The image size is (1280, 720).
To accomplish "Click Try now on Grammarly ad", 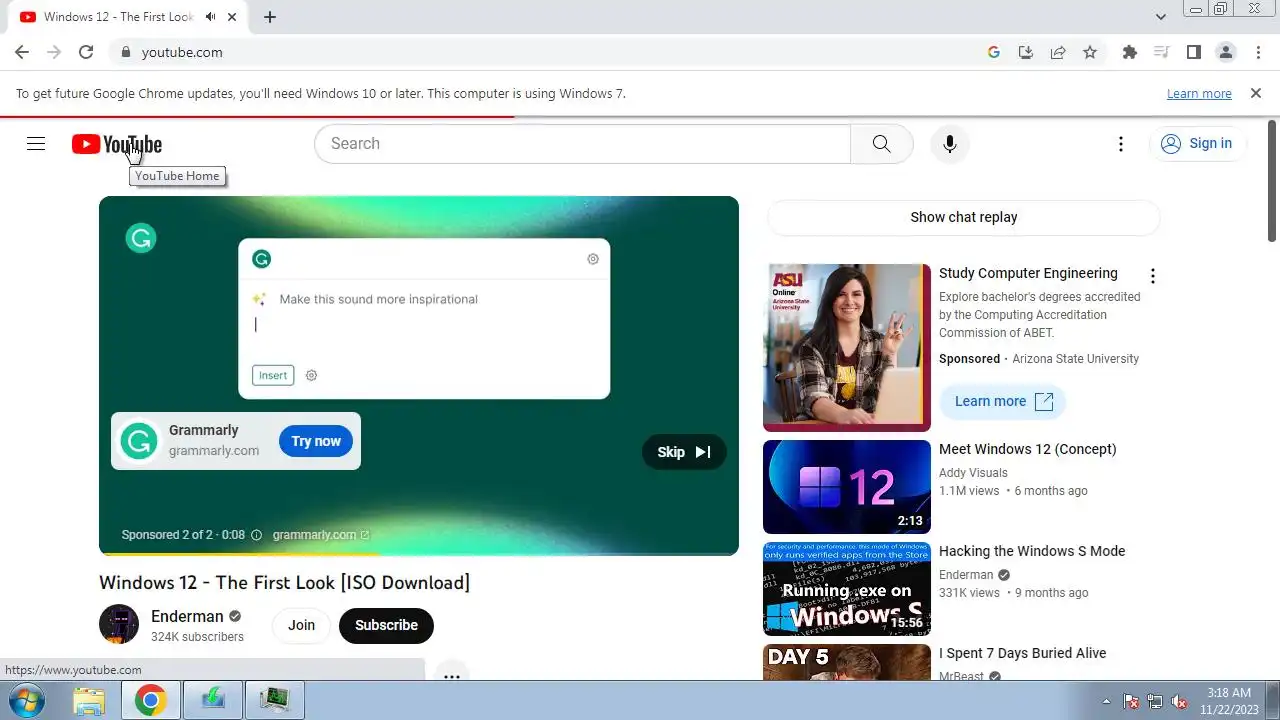I will click(x=316, y=441).
